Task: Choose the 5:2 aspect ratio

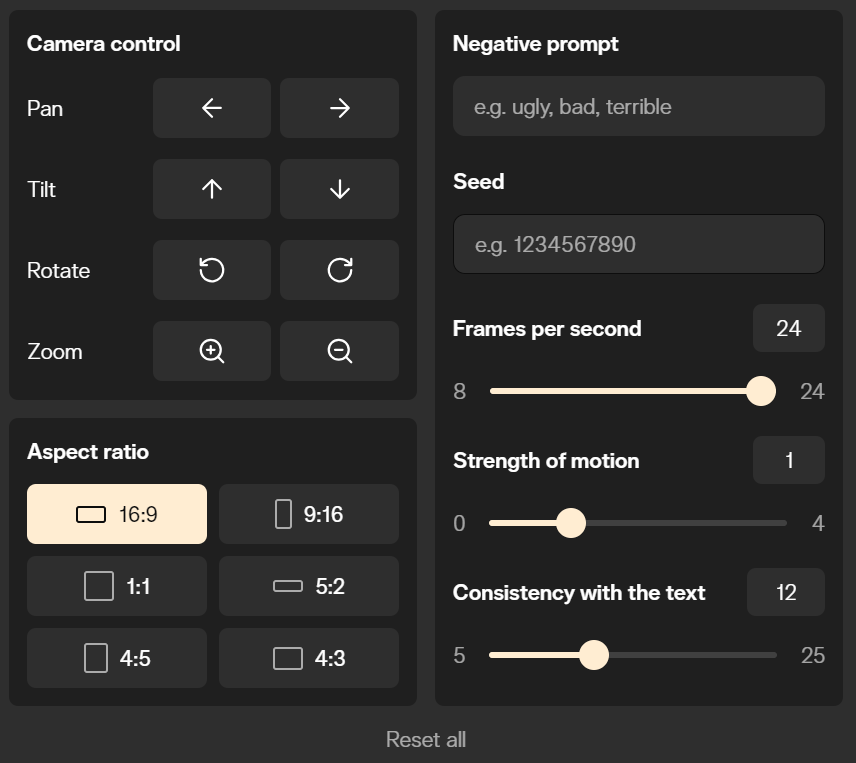Action: 309,586
